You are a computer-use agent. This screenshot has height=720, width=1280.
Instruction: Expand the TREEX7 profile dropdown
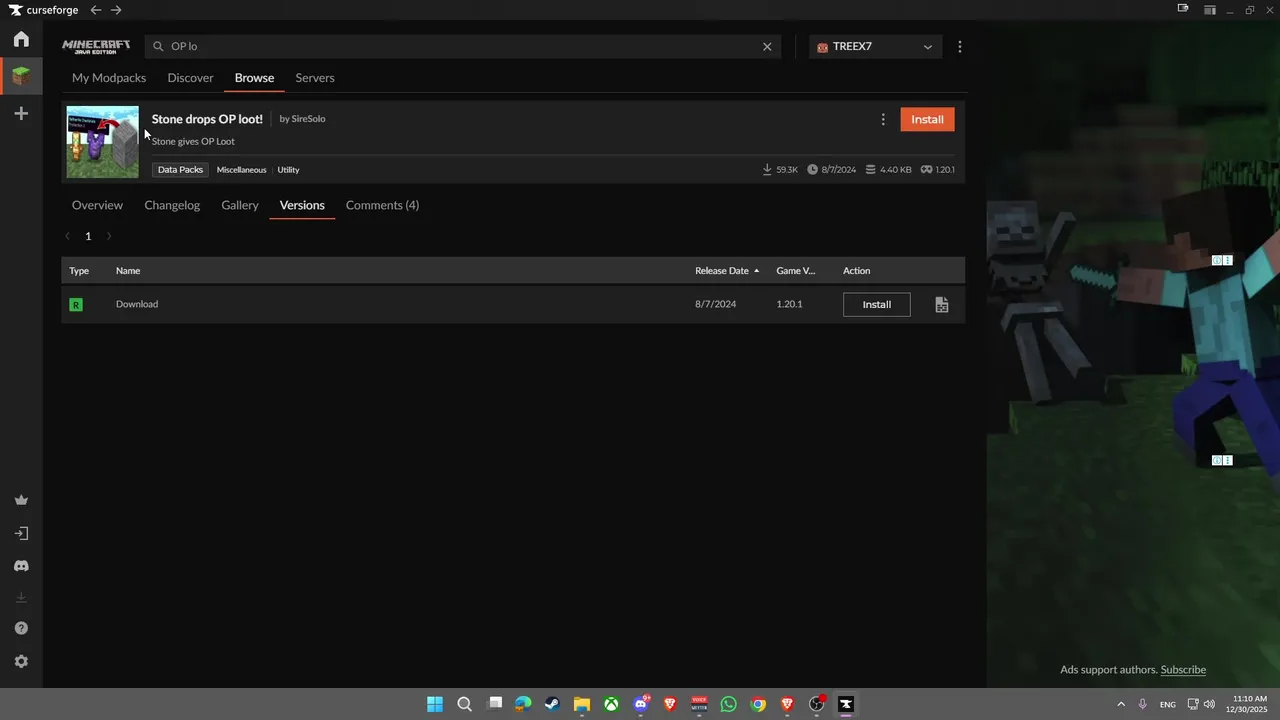(x=875, y=46)
